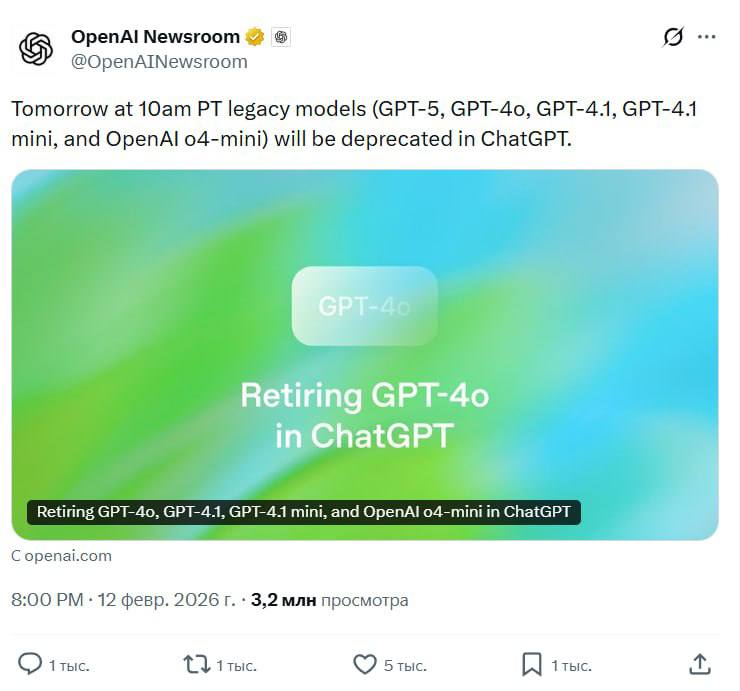The image size is (740, 691).
Task: Click the small OpenAI affiliation badge
Action: point(281,37)
